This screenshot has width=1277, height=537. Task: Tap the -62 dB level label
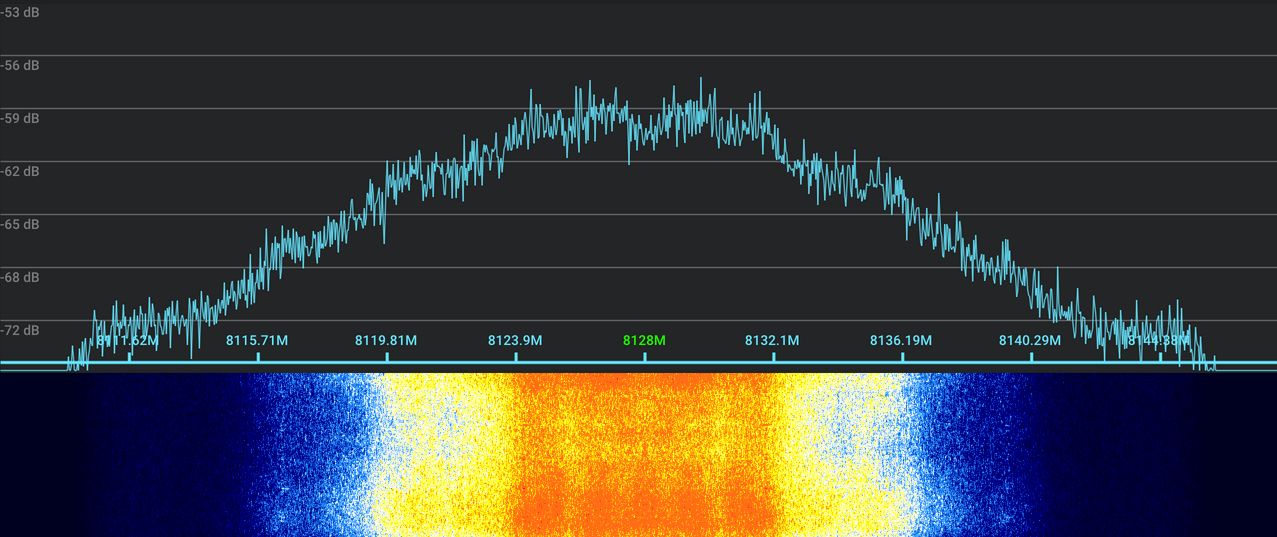[20, 171]
